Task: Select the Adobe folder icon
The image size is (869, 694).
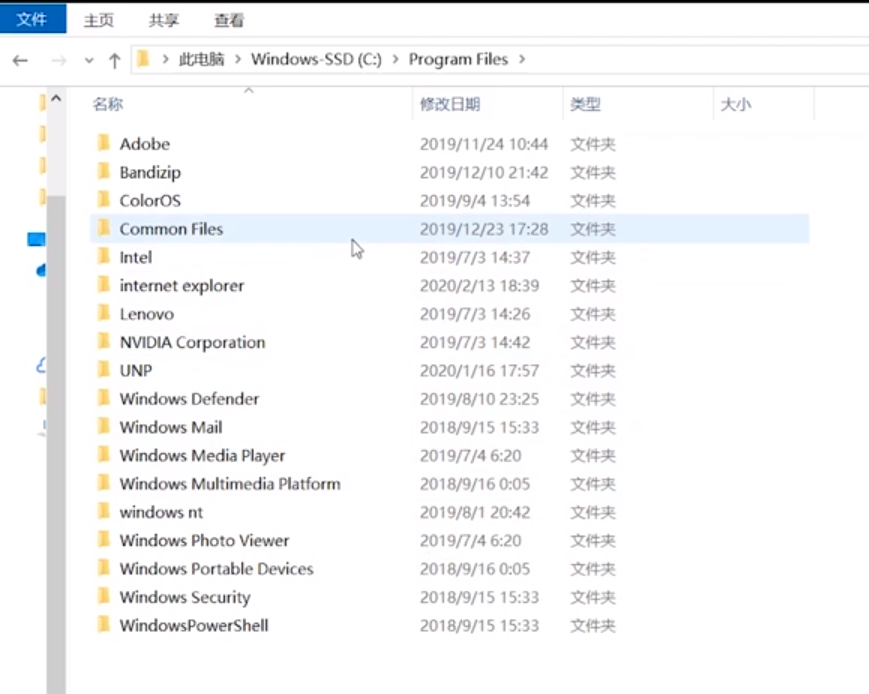Action: (104, 143)
